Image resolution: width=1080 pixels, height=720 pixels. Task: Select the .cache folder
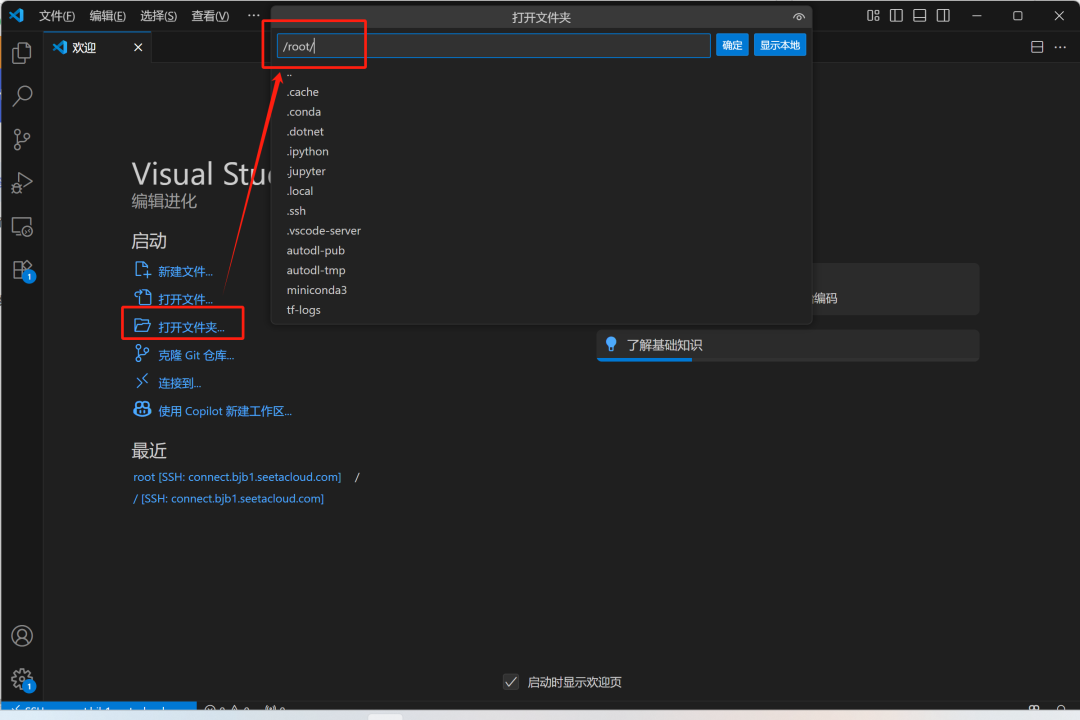[541, 92]
